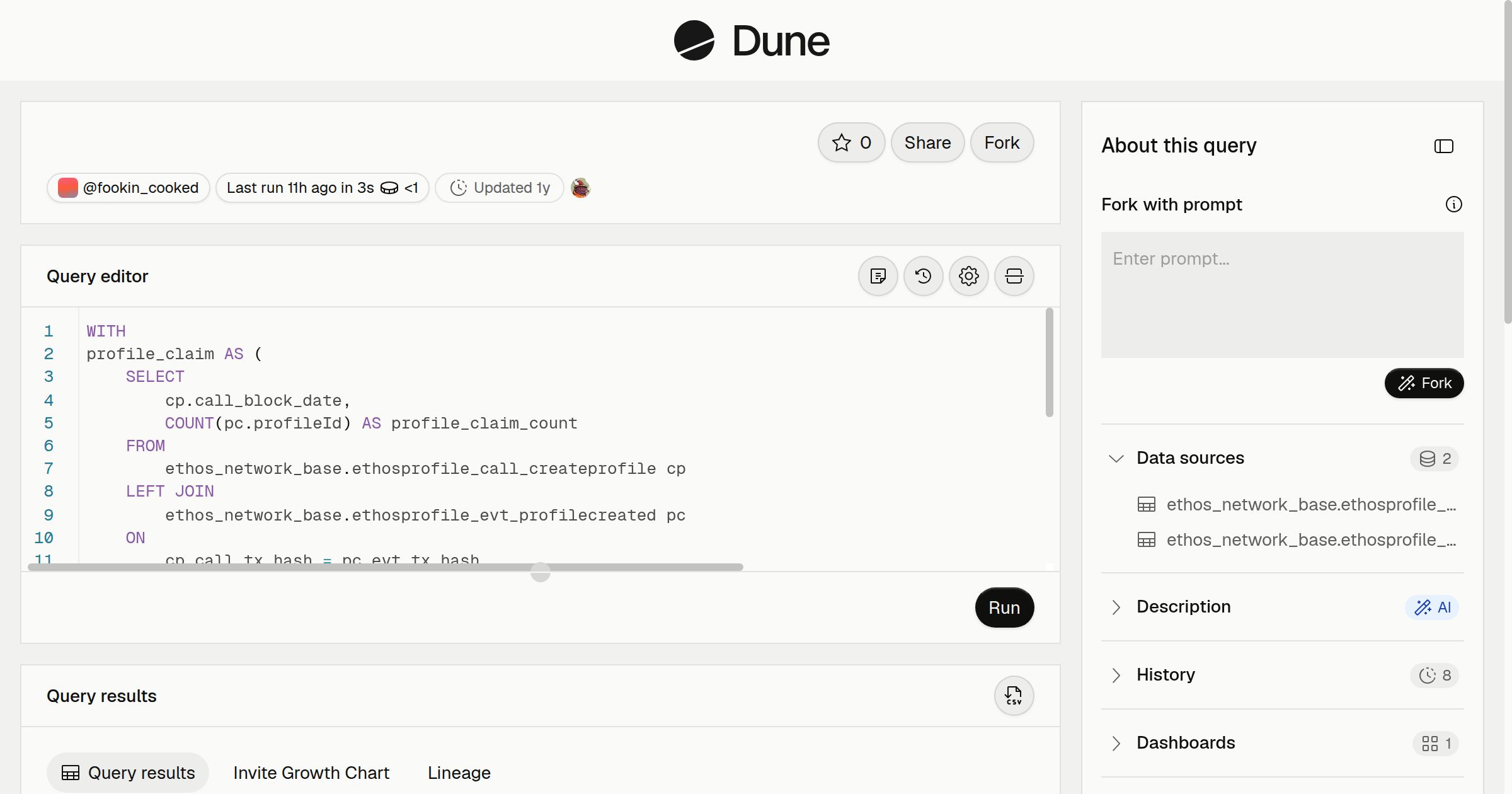Star this query
This screenshot has height=794, width=1512.
pos(851,142)
